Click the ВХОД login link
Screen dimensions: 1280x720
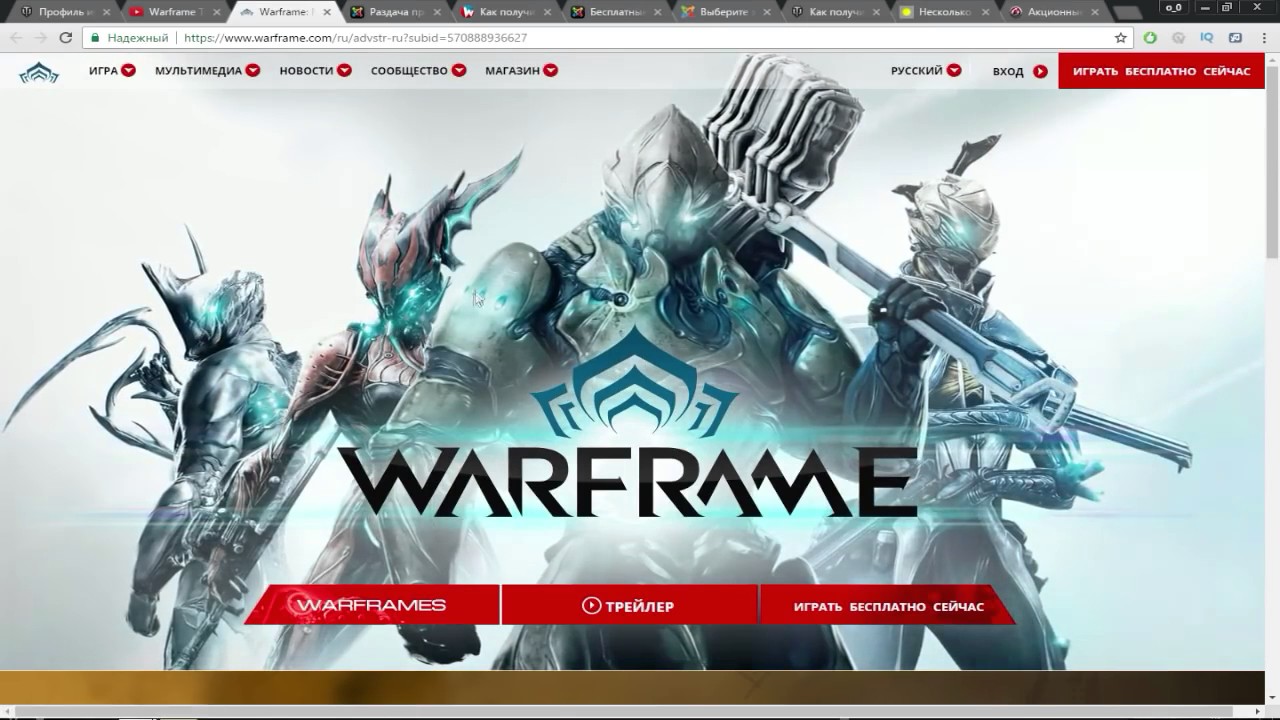(x=1008, y=71)
